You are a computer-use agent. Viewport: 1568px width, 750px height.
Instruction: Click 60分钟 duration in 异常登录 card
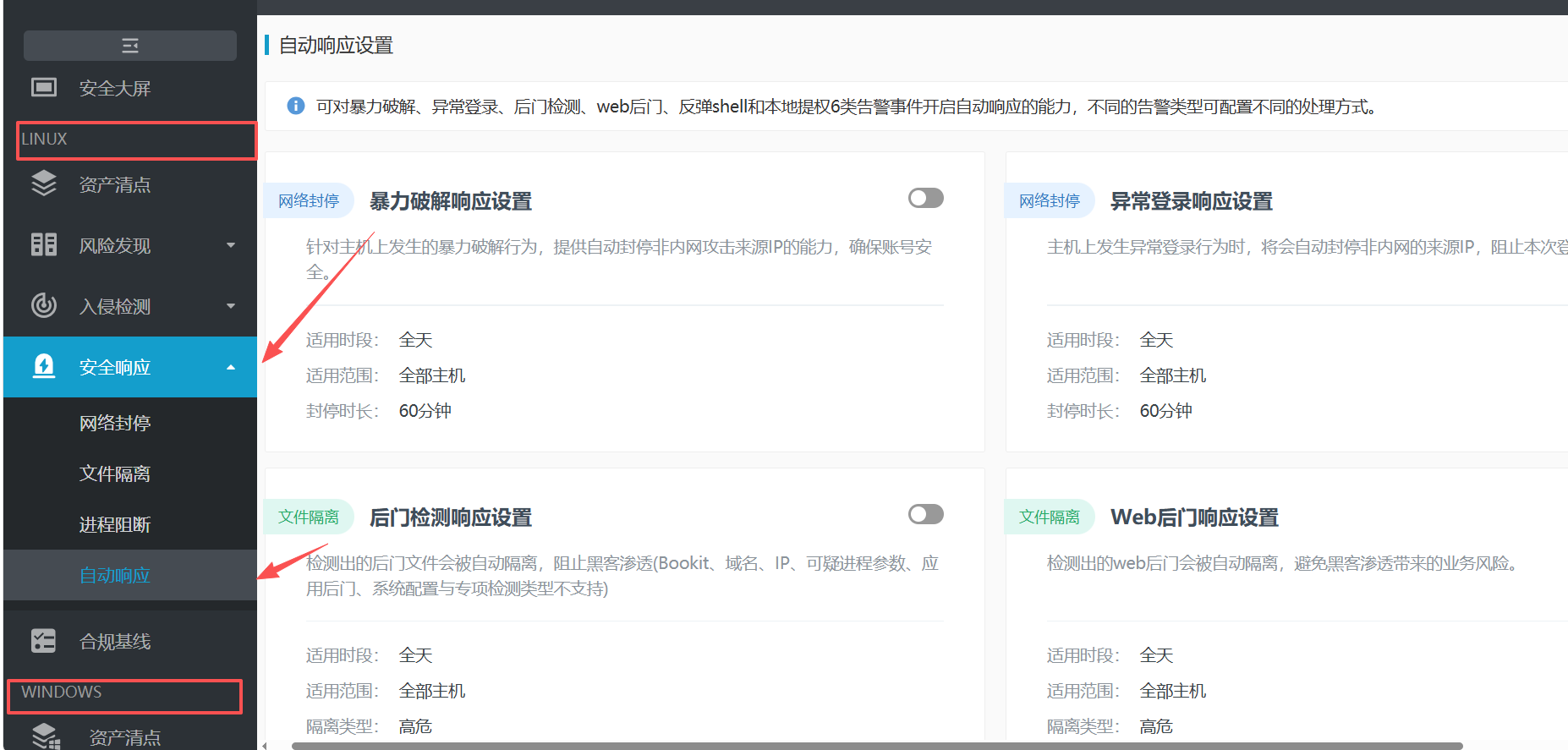point(1166,411)
